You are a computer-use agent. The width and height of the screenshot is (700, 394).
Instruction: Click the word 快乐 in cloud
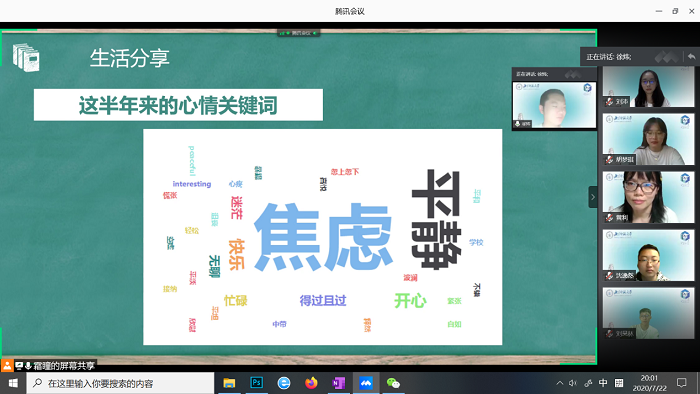tap(237, 254)
